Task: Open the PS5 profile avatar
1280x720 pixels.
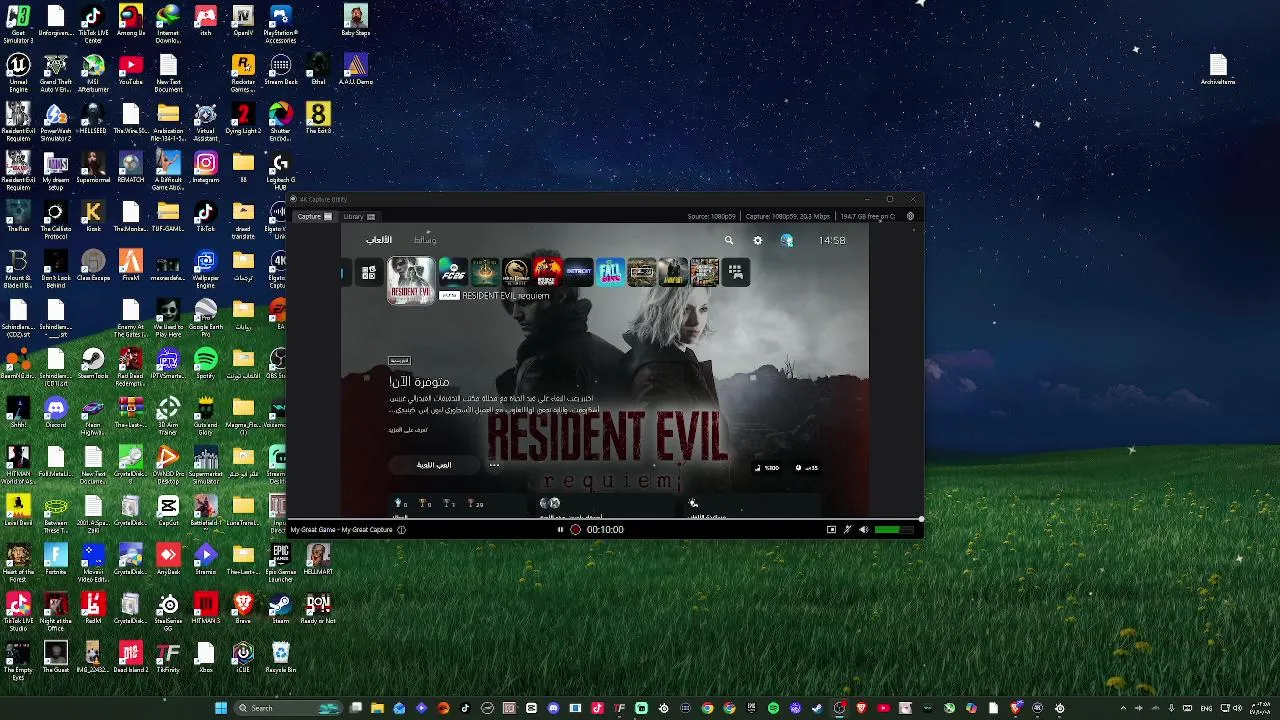Action: pos(787,240)
